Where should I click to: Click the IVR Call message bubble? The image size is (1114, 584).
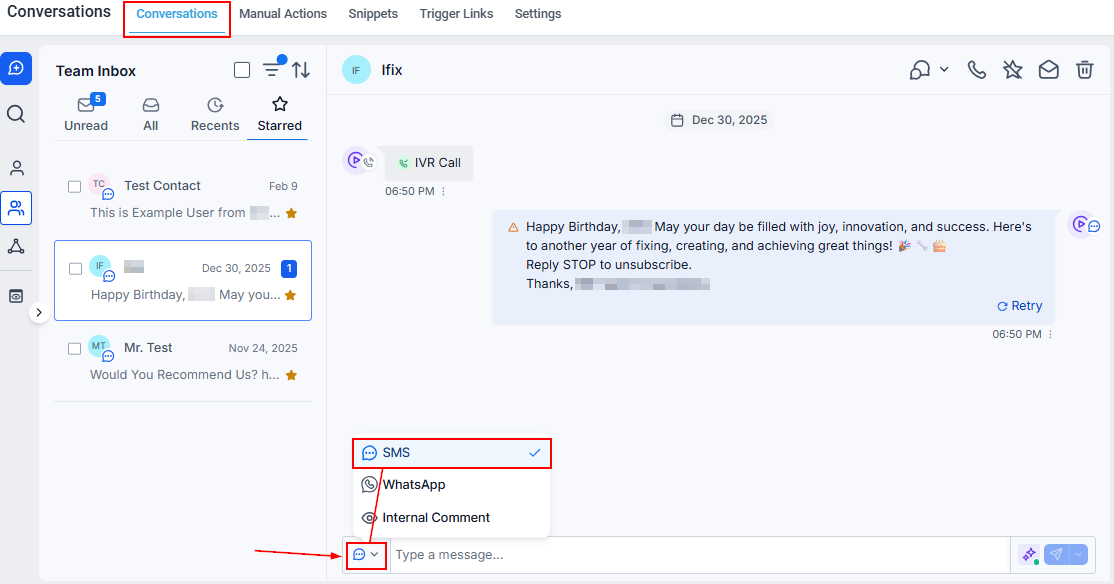coord(429,163)
